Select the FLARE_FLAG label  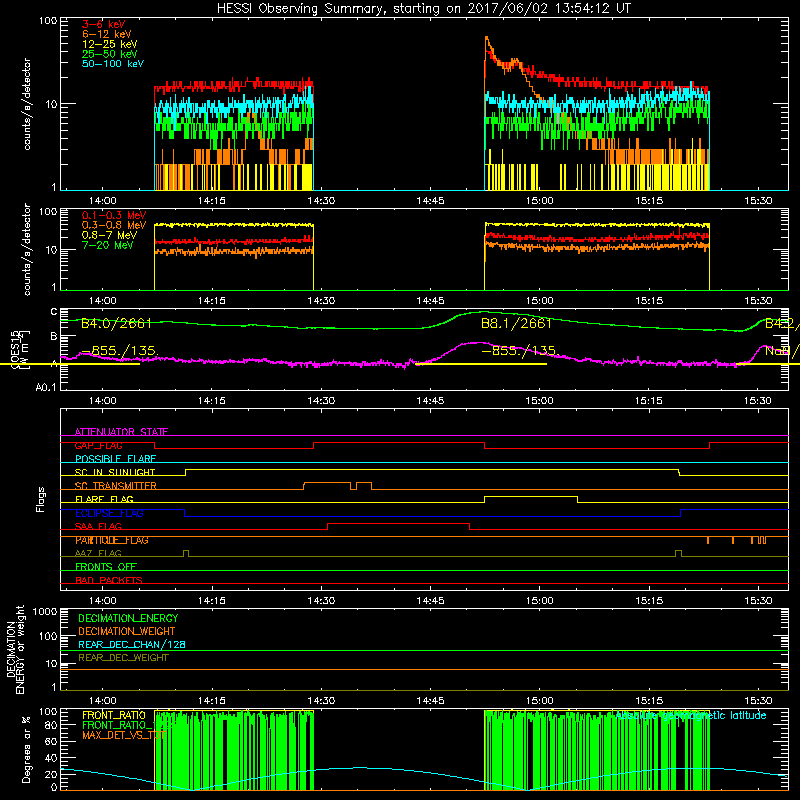104,499
